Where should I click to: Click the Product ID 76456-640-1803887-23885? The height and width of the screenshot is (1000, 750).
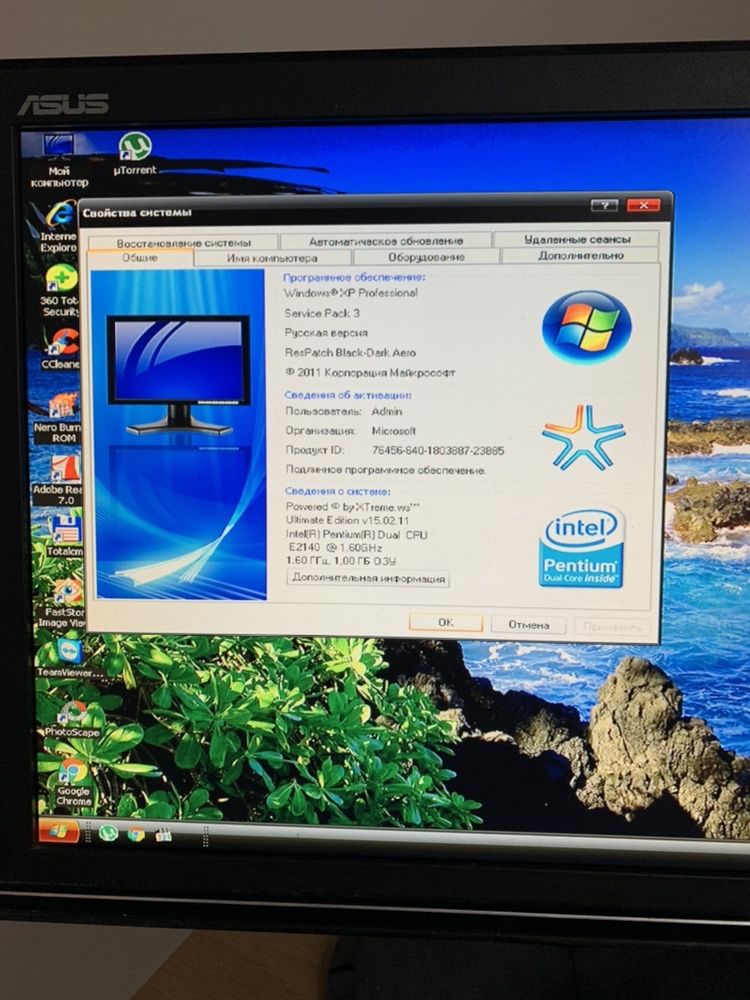(x=438, y=450)
